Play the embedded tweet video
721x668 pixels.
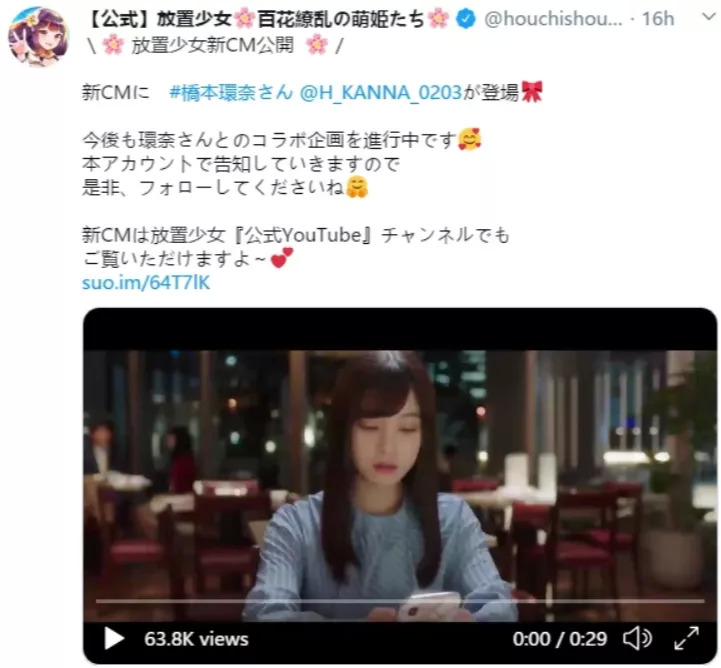114,638
